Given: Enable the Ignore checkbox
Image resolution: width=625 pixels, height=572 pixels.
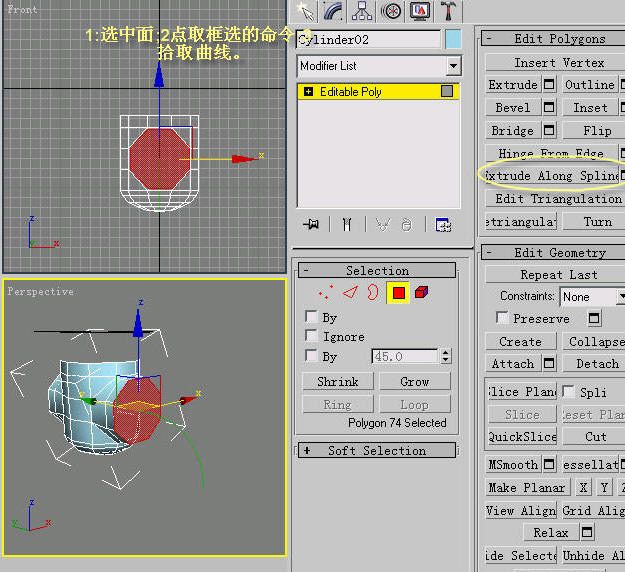Looking at the screenshot, I should pyautogui.click(x=311, y=336).
